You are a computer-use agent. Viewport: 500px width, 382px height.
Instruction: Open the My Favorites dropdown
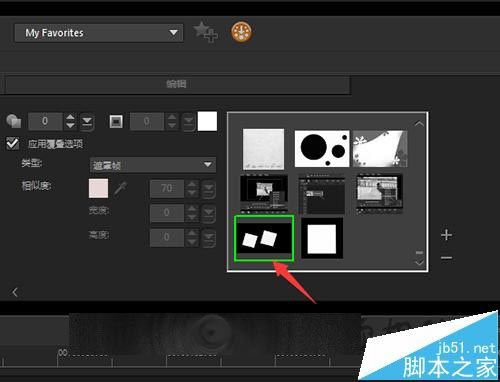[x=99, y=33]
